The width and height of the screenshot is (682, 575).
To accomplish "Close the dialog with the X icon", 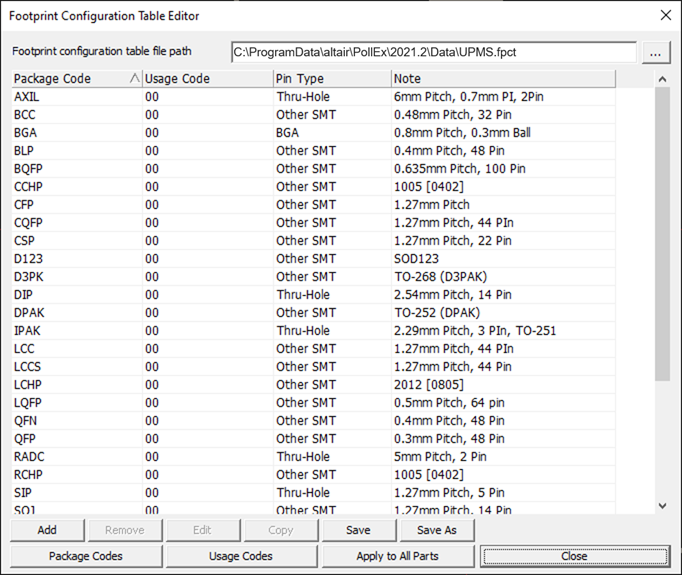I will (x=665, y=15).
